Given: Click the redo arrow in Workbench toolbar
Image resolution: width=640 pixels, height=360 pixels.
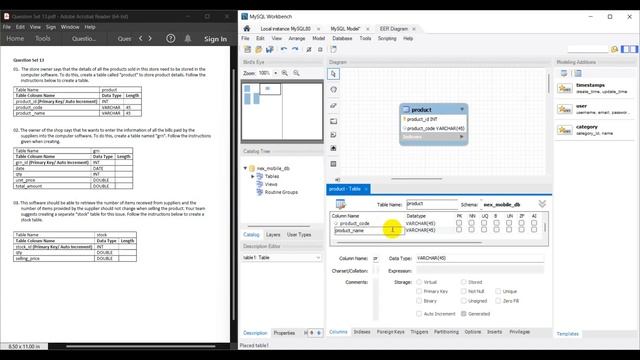Looking at the screenshot, I should (x=295, y=49).
